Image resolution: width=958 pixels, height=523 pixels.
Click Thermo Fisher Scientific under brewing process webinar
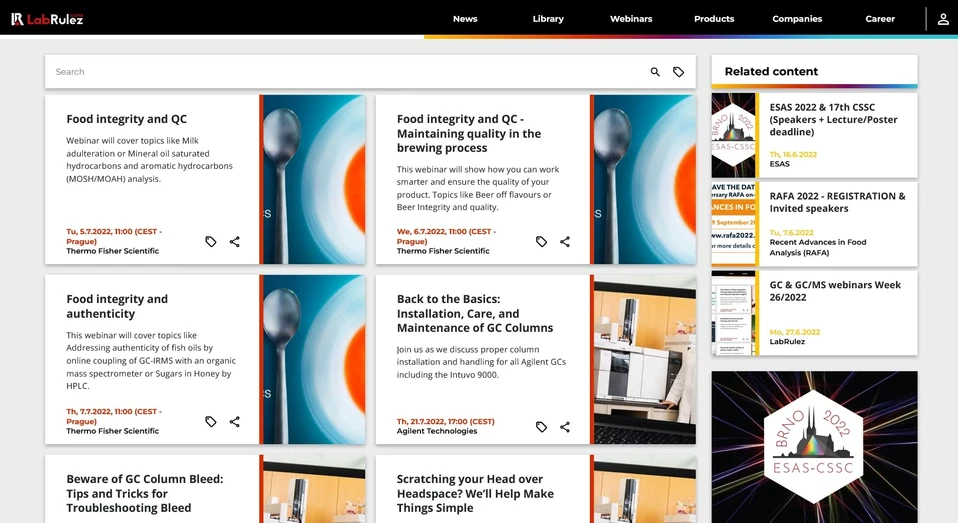[443, 251]
